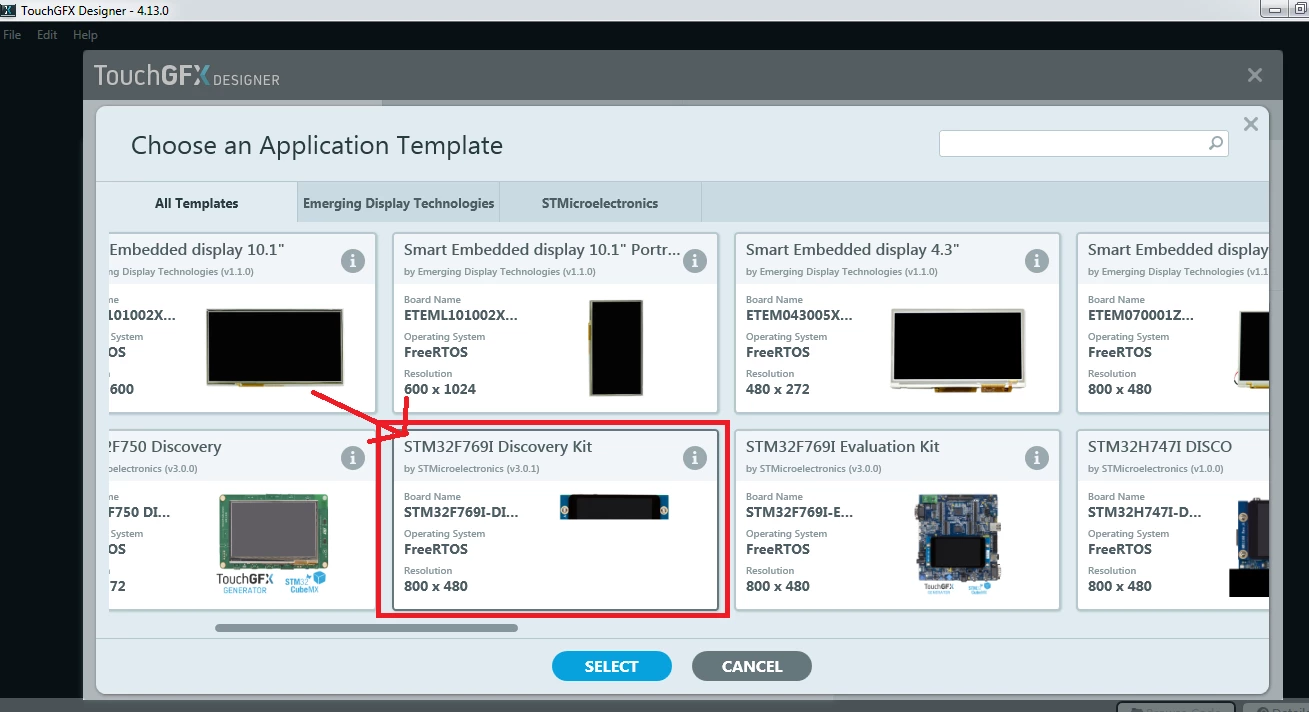The image size is (1309, 712).
Task: Click the TouchGFX Designer title bar app icon
Action: tap(8, 10)
